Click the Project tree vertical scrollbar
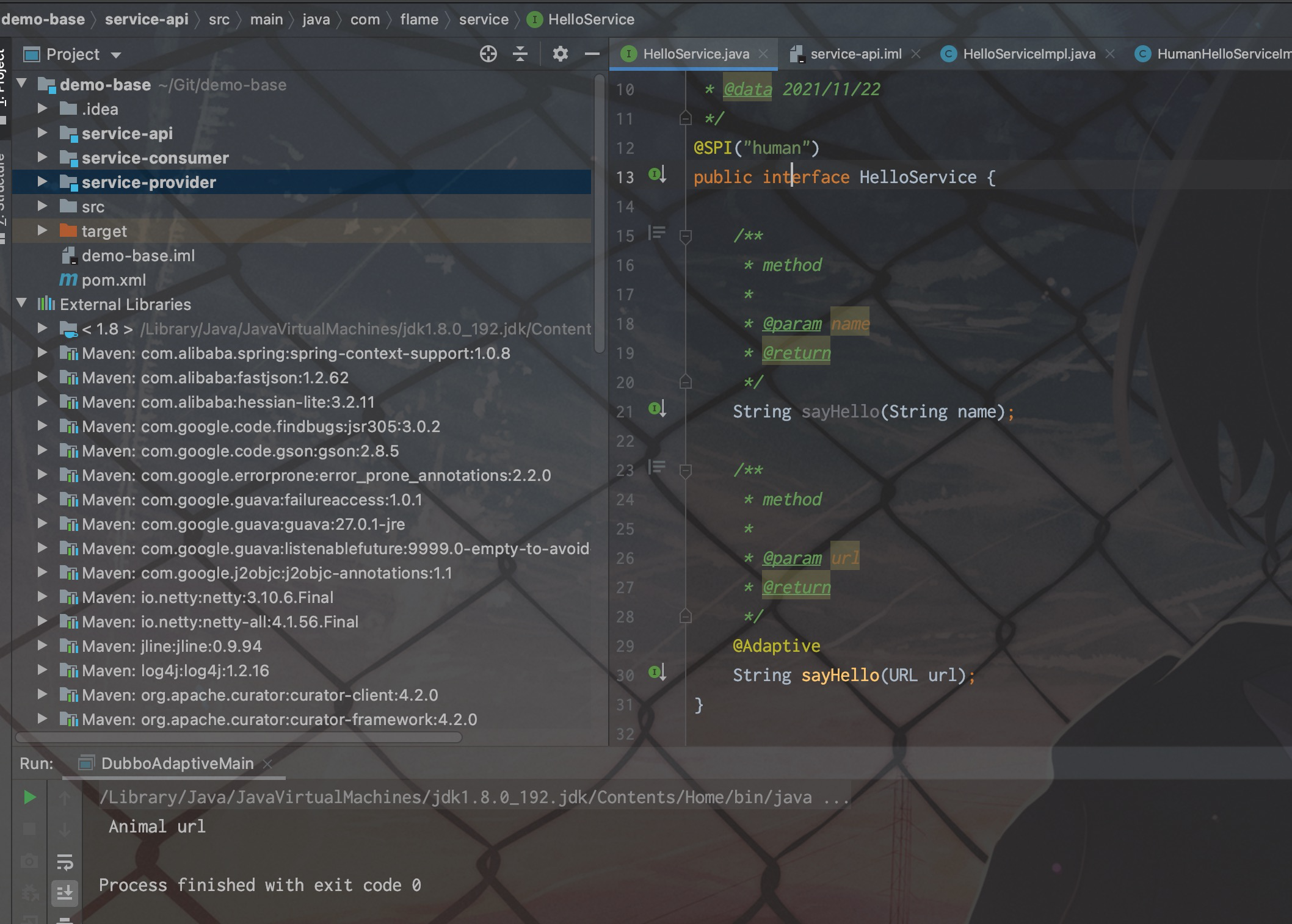This screenshot has width=1292, height=924. point(600,214)
